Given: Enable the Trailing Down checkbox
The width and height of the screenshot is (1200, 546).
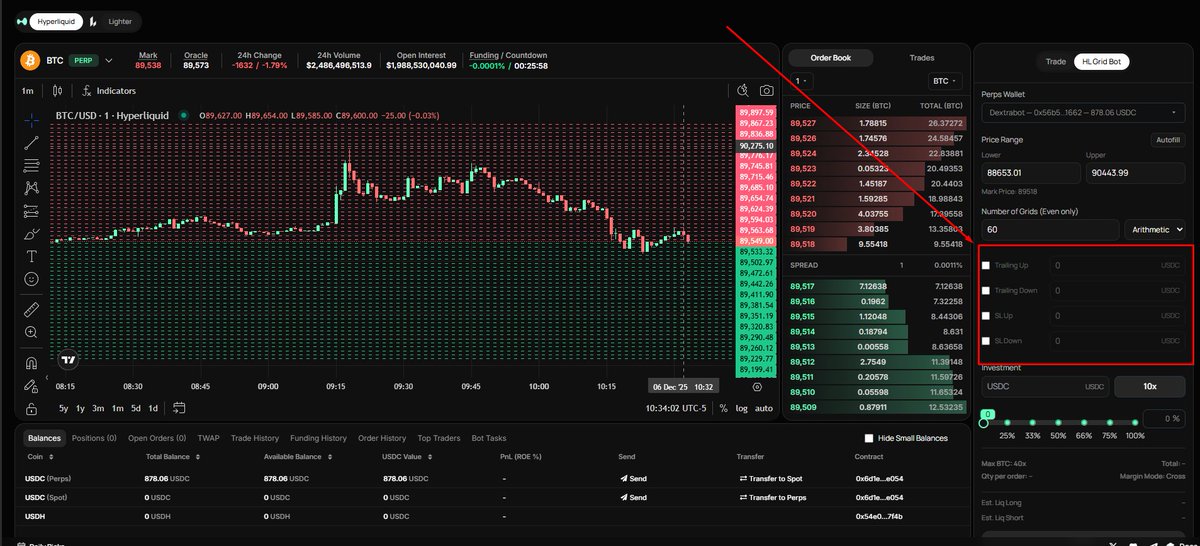Looking at the screenshot, I should click(986, 290).
